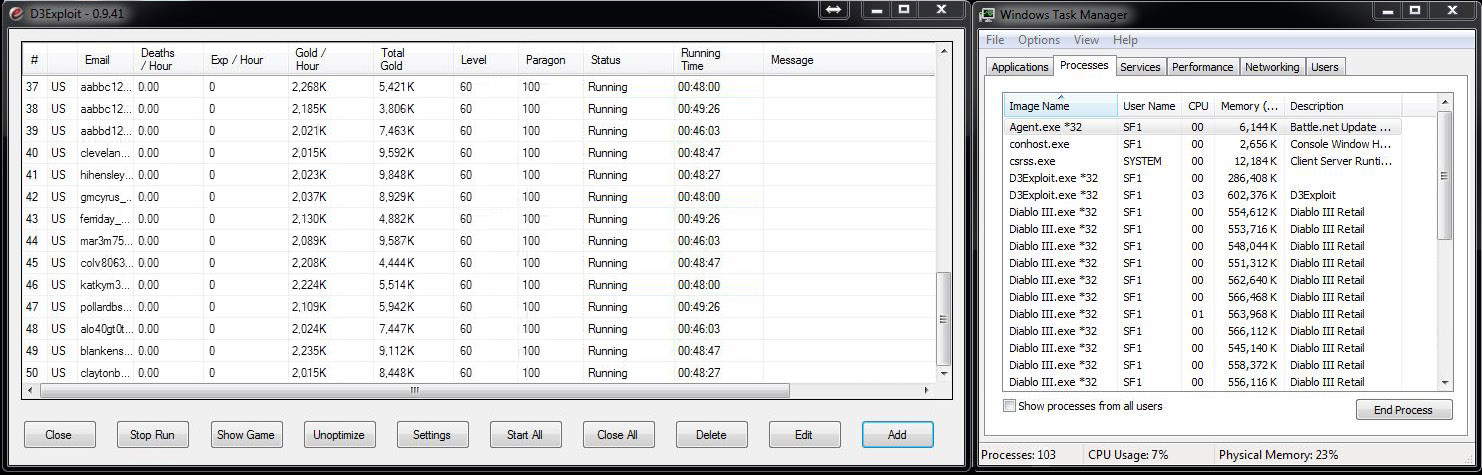Switch to the Performance tab
1482x475 pixels.
(x=1202, y=67)
